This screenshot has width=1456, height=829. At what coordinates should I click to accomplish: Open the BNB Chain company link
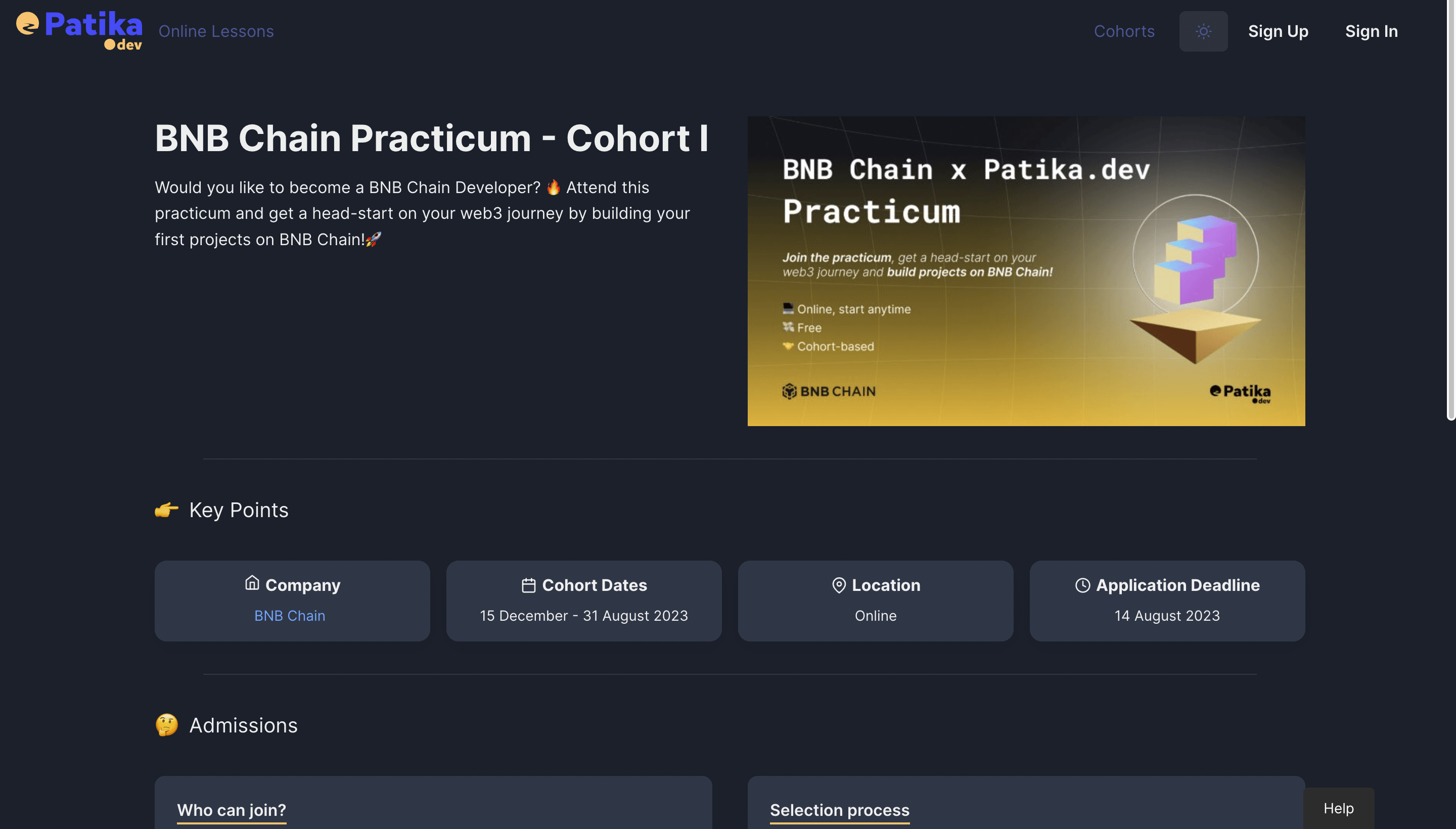(x=289, y=616)
